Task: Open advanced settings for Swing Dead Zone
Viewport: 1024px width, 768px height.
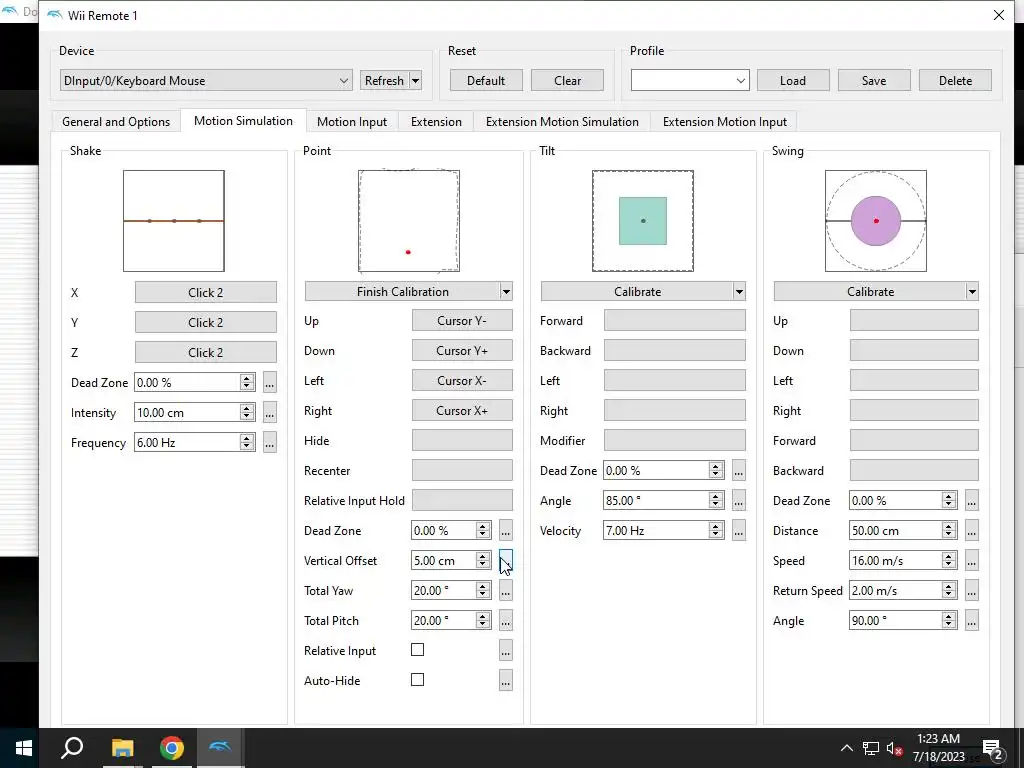Action: pyautogui.click(x=972, y=501)
